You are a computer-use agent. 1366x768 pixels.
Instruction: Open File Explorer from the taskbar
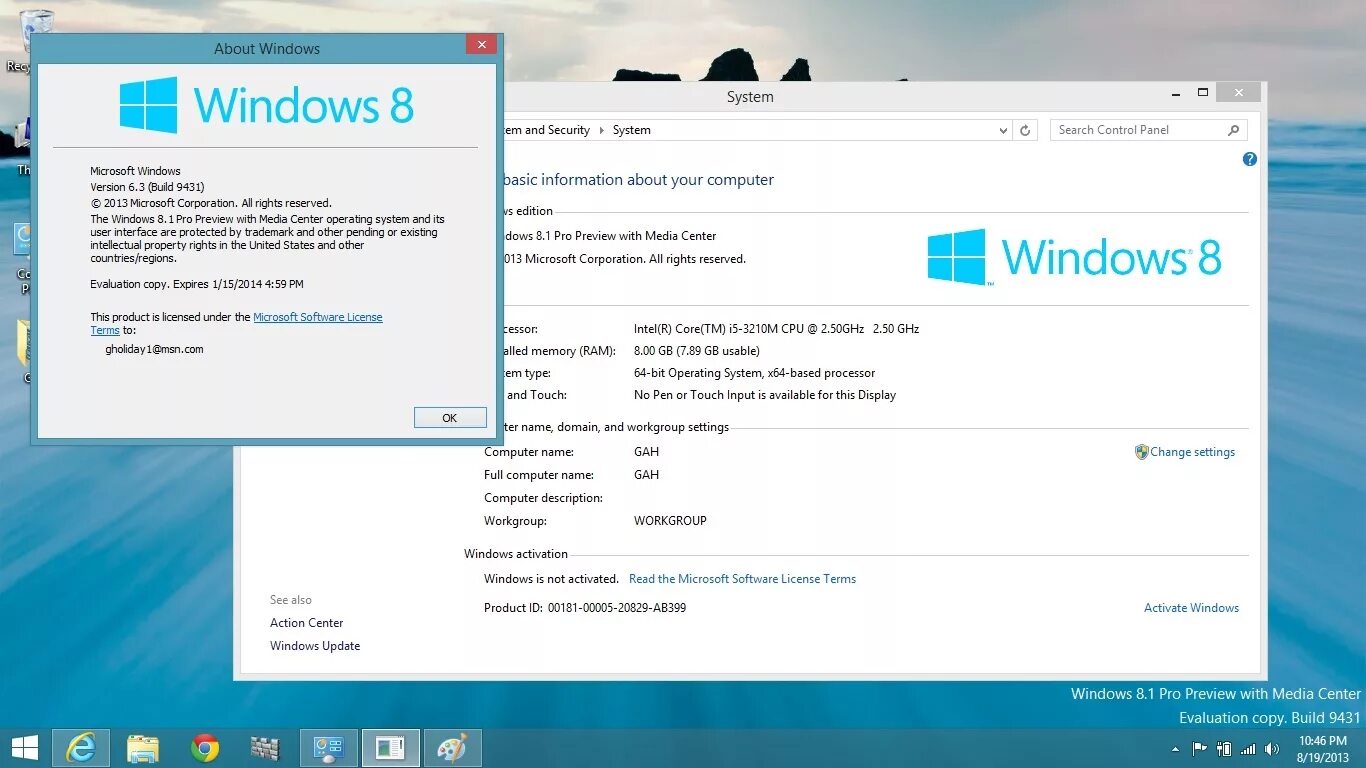click(x=142, y=748)
